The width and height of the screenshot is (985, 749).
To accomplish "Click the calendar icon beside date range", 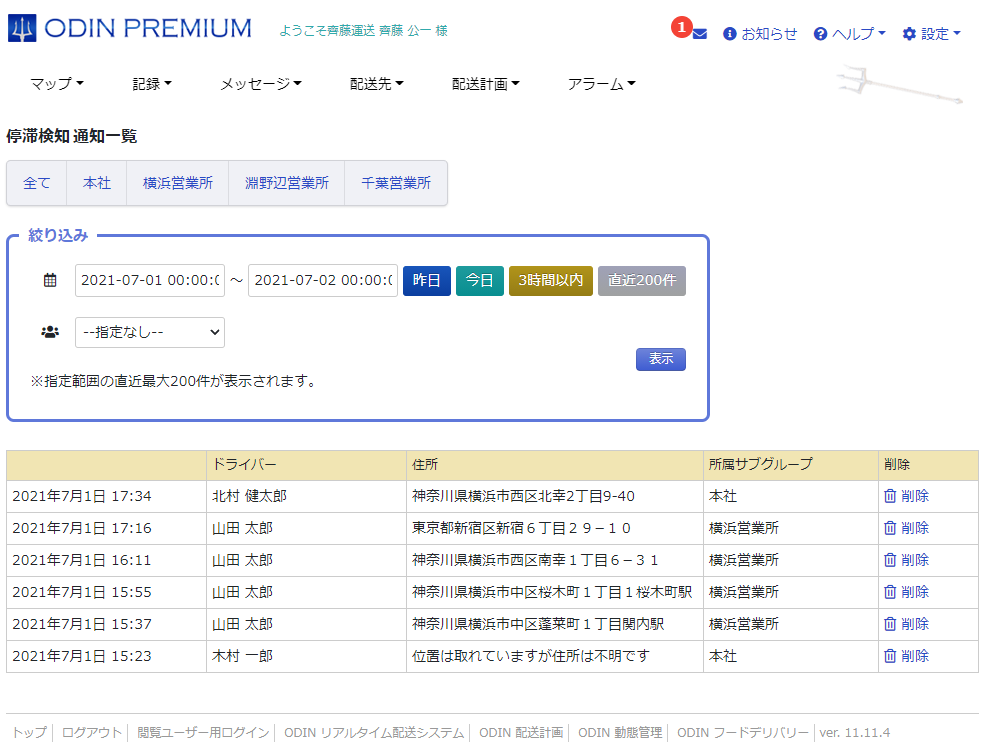I will [50, 281].
